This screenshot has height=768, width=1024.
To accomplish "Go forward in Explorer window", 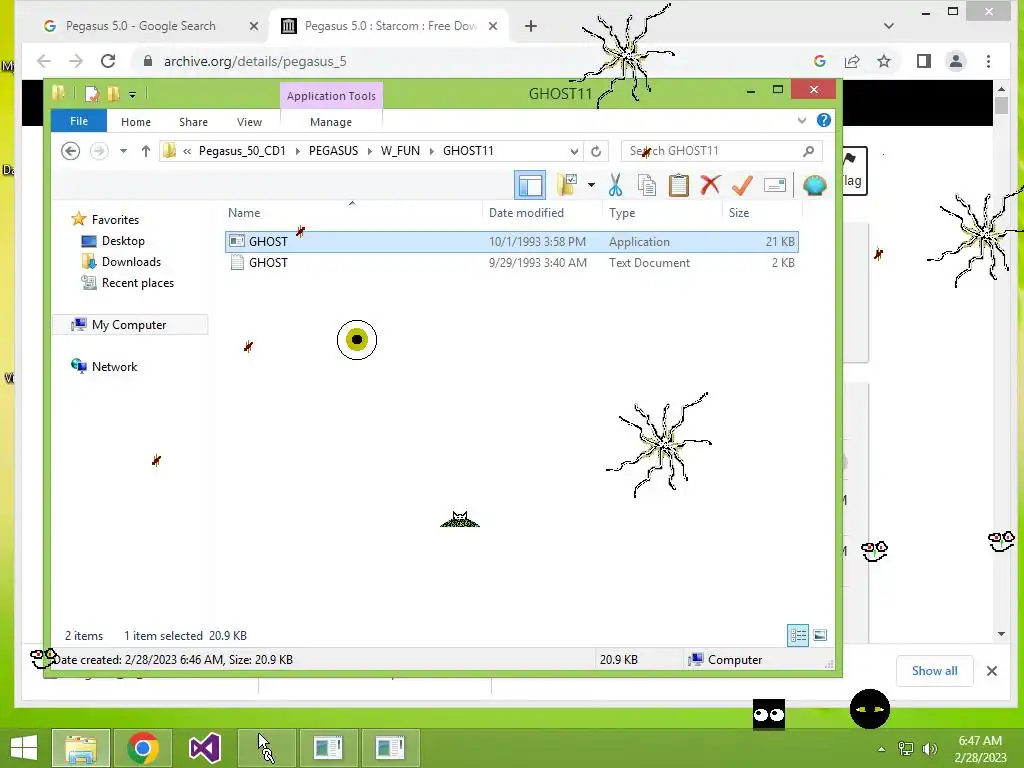I will coord(99,152).
